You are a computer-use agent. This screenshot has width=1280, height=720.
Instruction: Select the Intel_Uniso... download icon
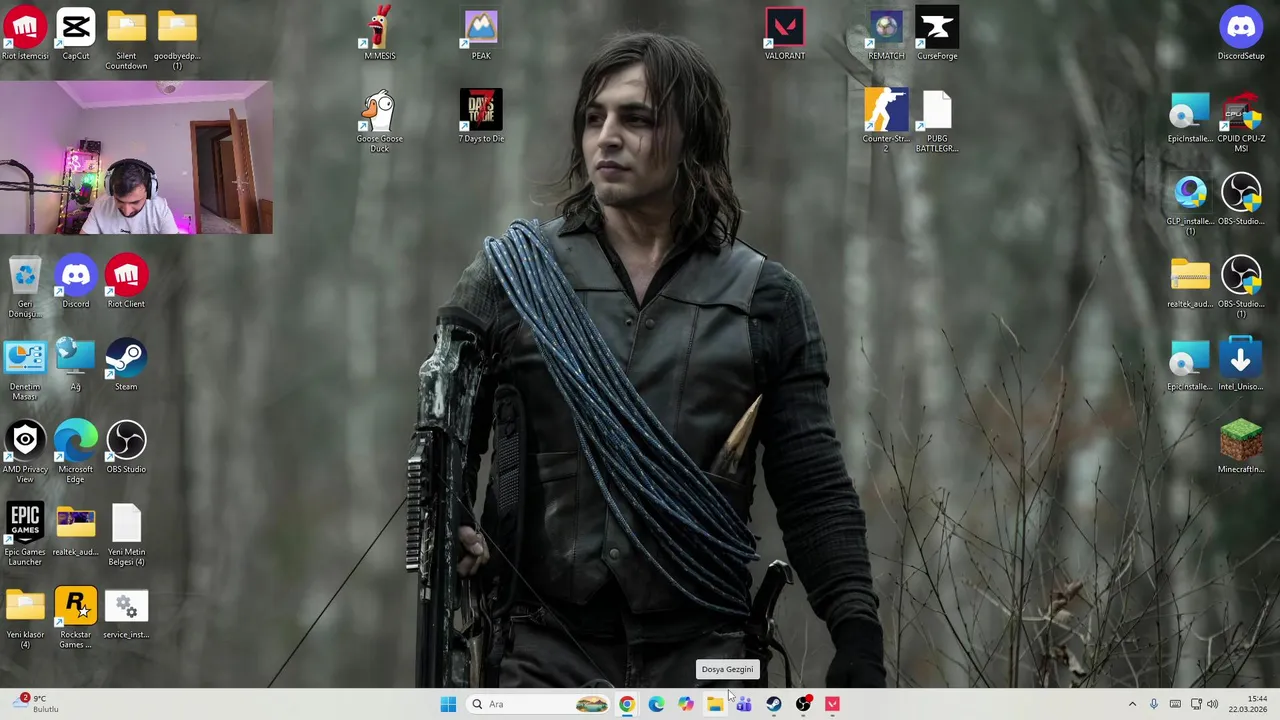[1241, 365]
